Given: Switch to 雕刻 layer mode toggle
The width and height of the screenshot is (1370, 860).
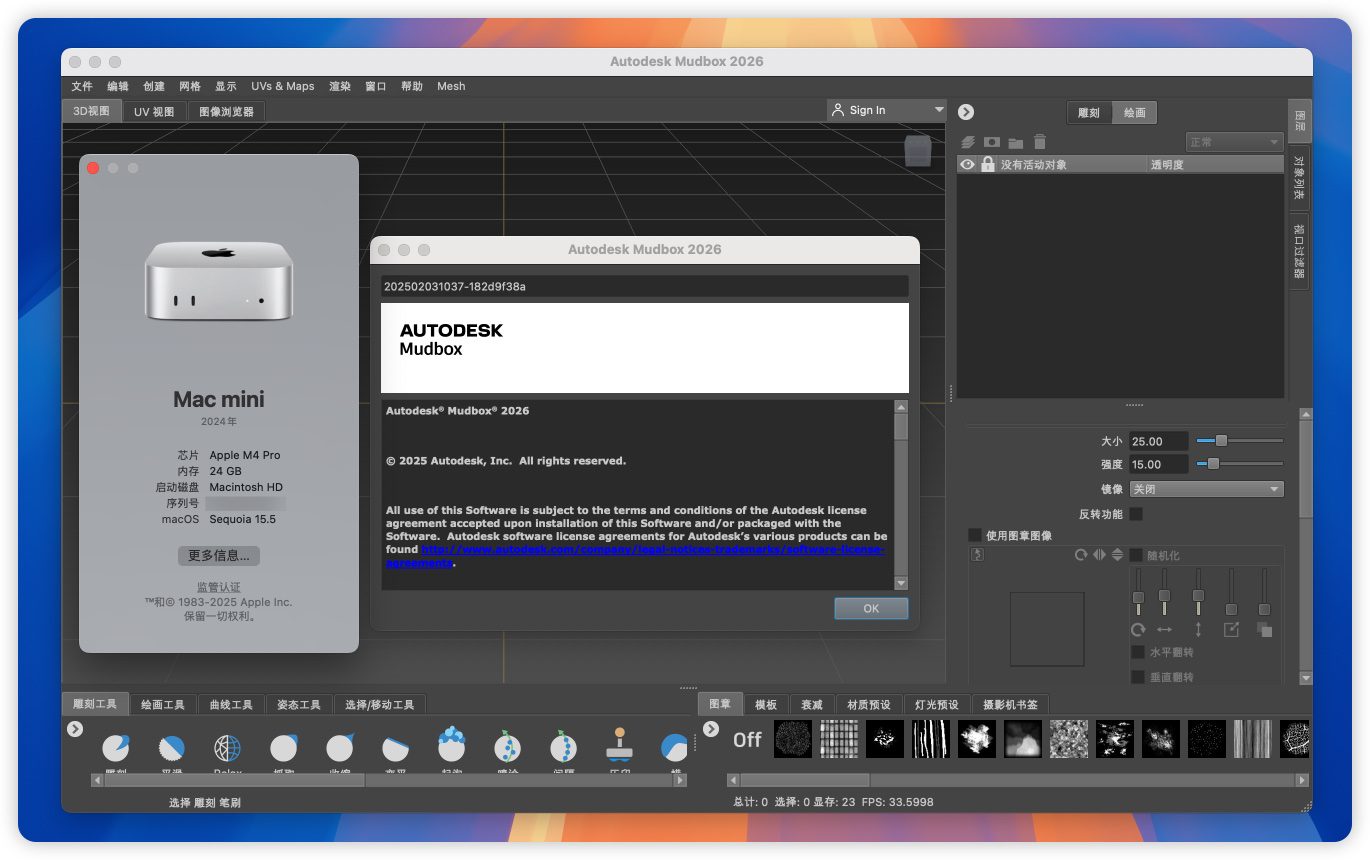Looking at the screenshot, I should [1089, 113].
